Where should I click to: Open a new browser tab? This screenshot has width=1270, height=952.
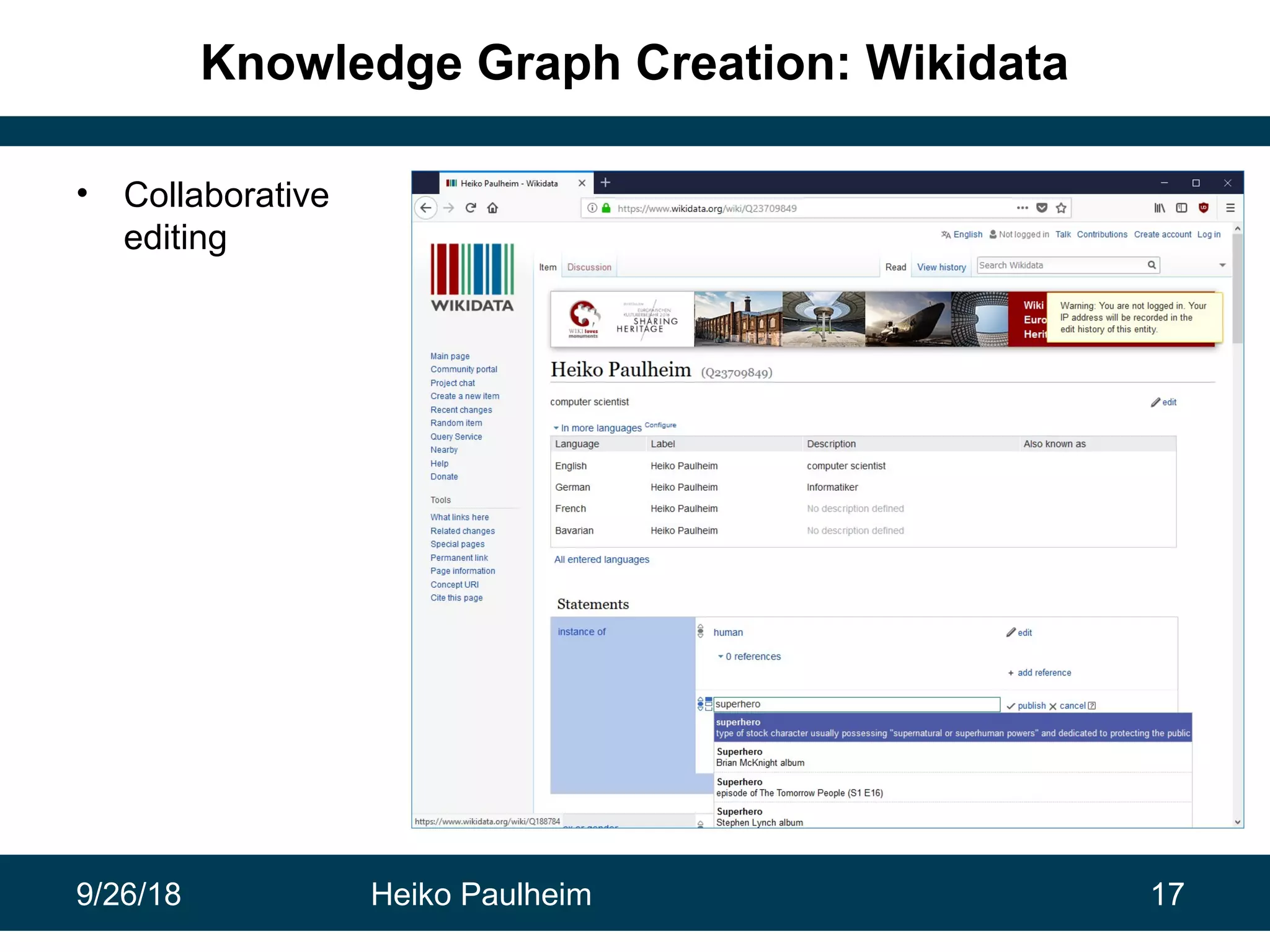(x=606, y=182)
